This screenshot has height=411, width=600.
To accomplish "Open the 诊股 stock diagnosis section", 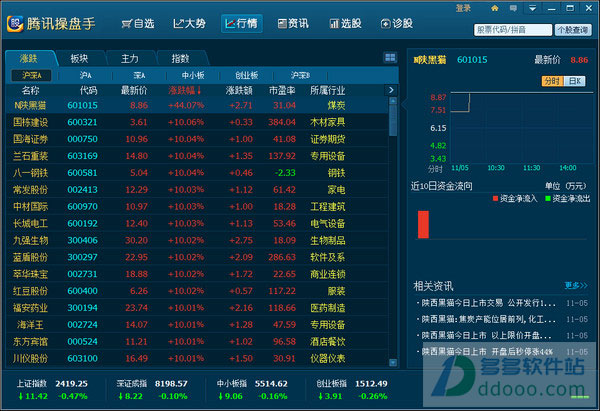I will pyautogui.click(x=397, y=24).
